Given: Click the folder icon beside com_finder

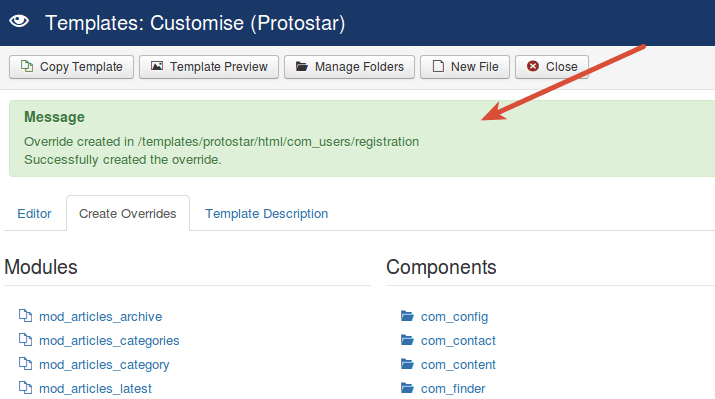Looking at the screenshot, I should click(x=407, y=388).
